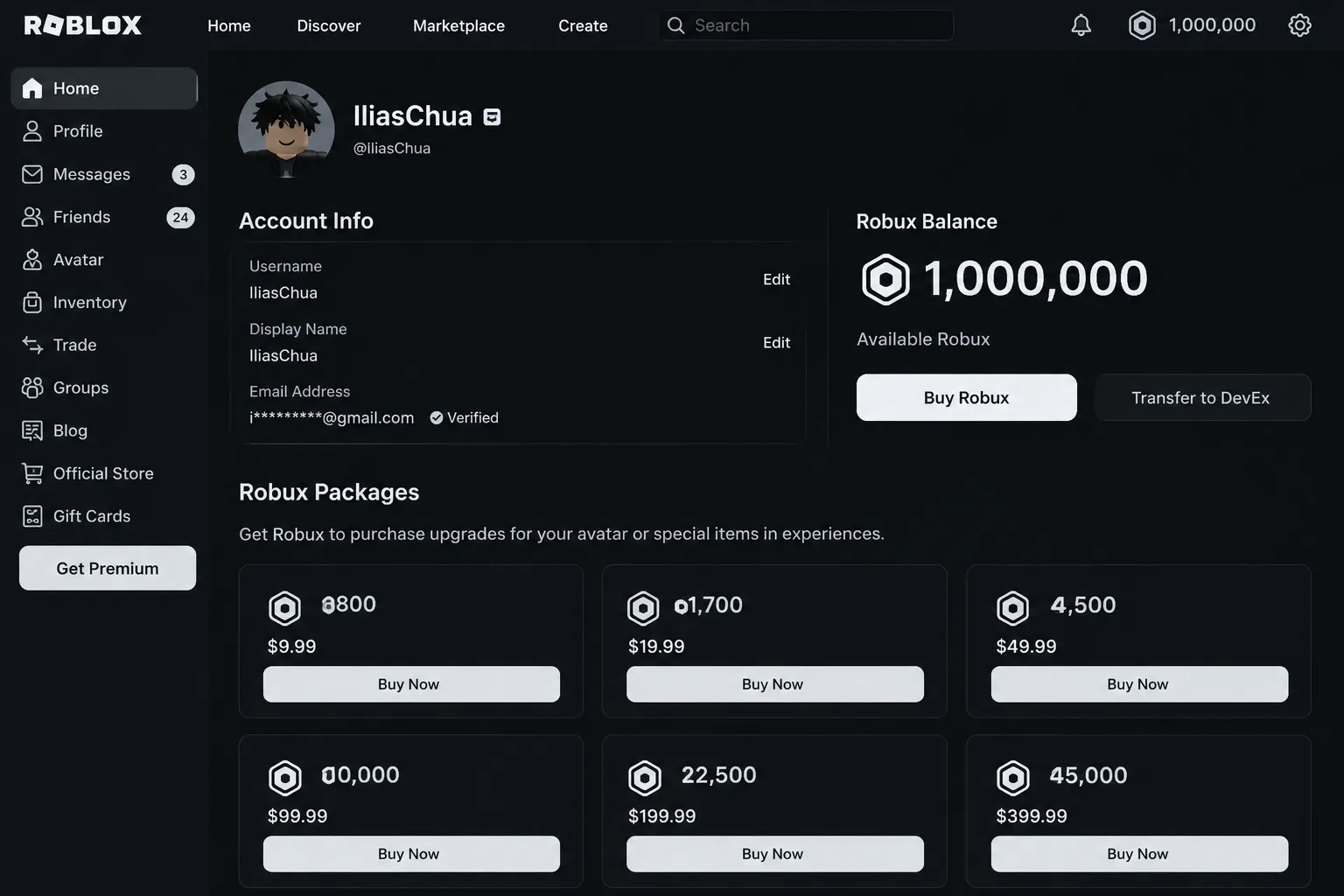This screenshot has width=1344, height=896.
Task: Buy the $99.99 Robux package
Action: 411,854
